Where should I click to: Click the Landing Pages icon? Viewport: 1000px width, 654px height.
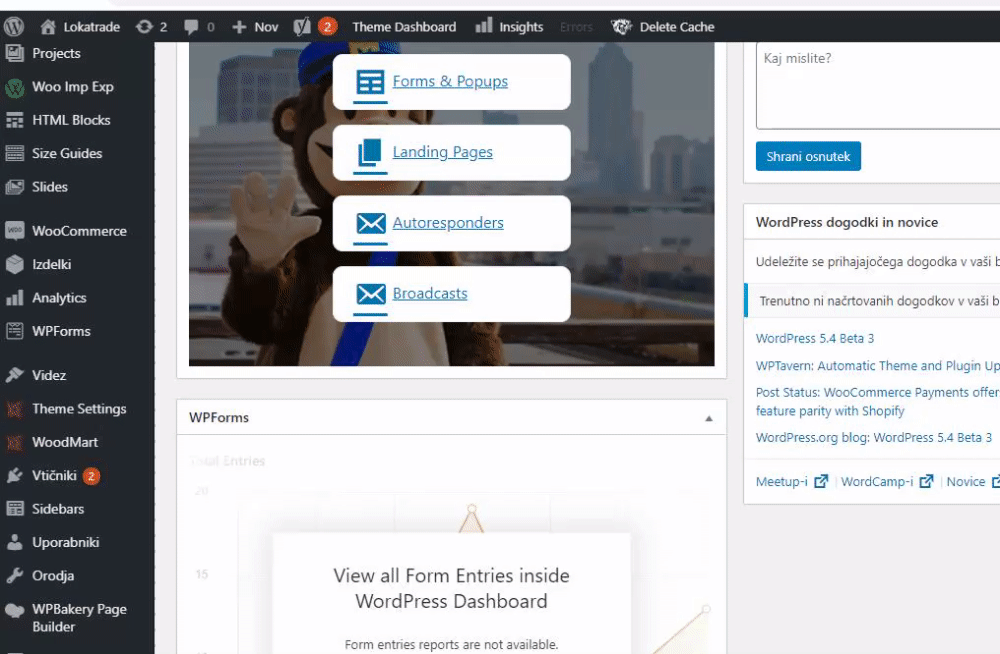371,153
